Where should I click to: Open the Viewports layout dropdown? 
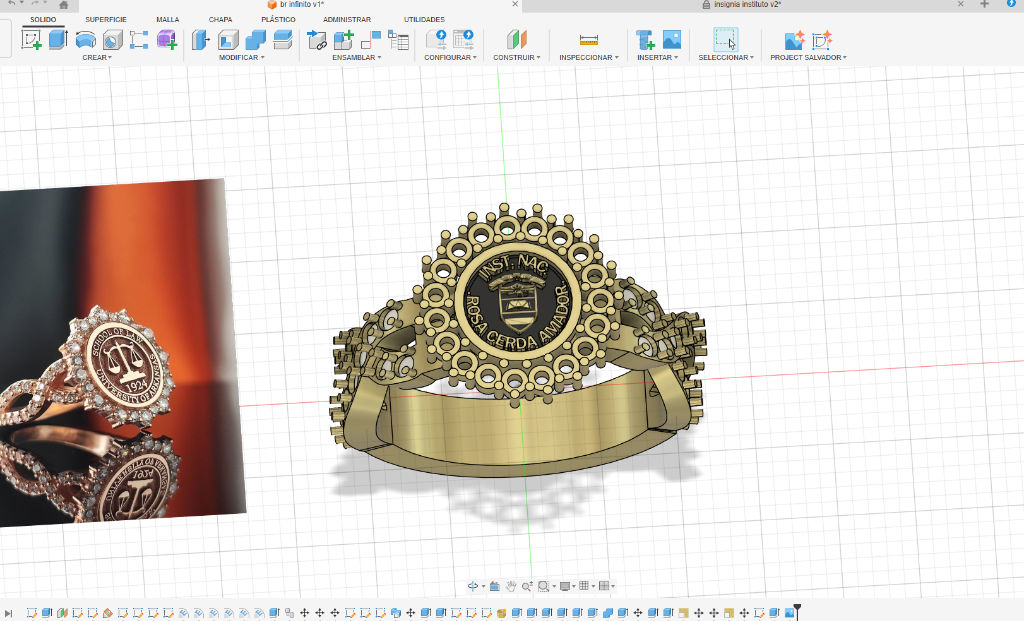coord(607,586)
